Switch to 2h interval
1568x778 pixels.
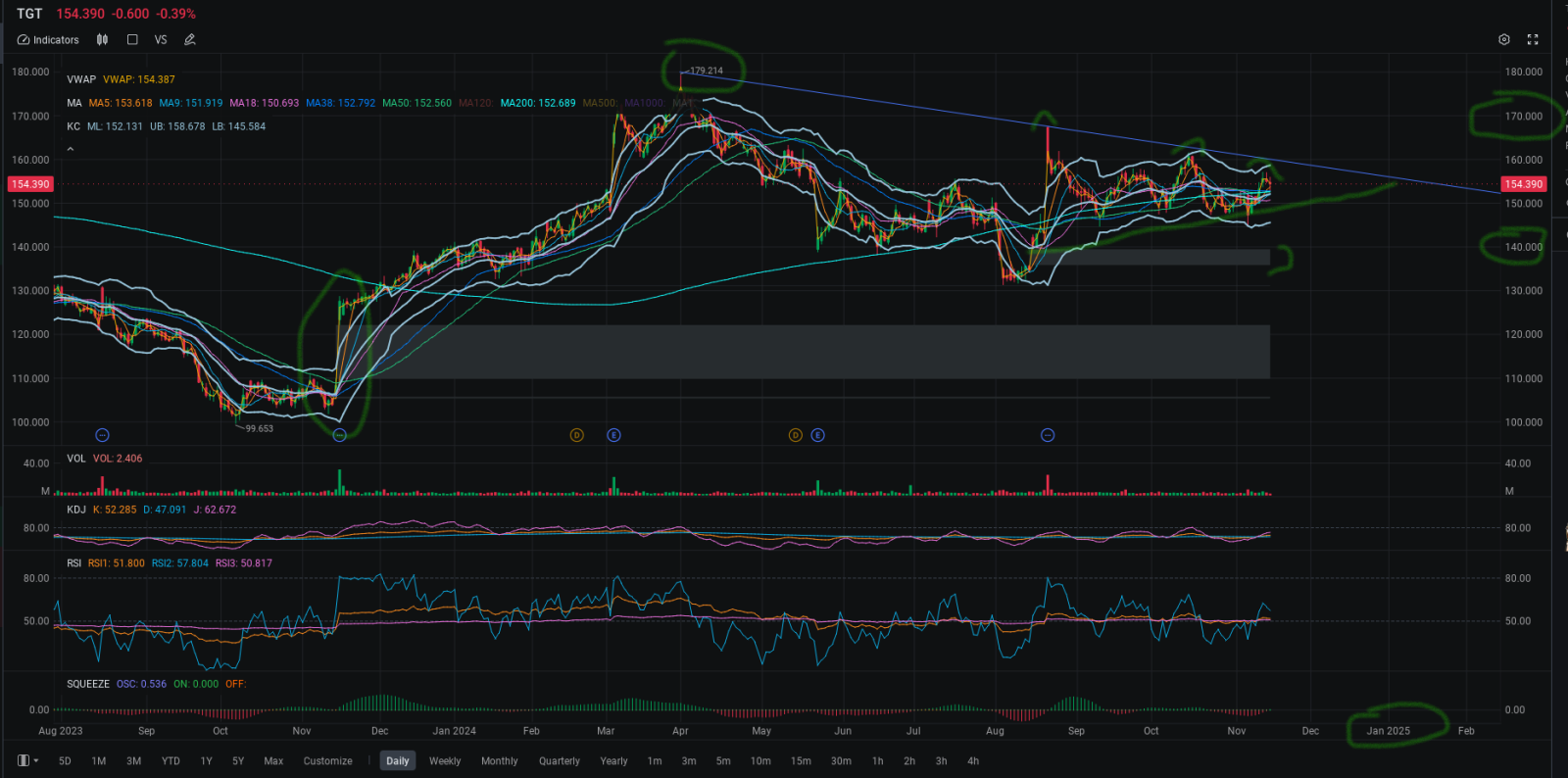coord(909,761)
